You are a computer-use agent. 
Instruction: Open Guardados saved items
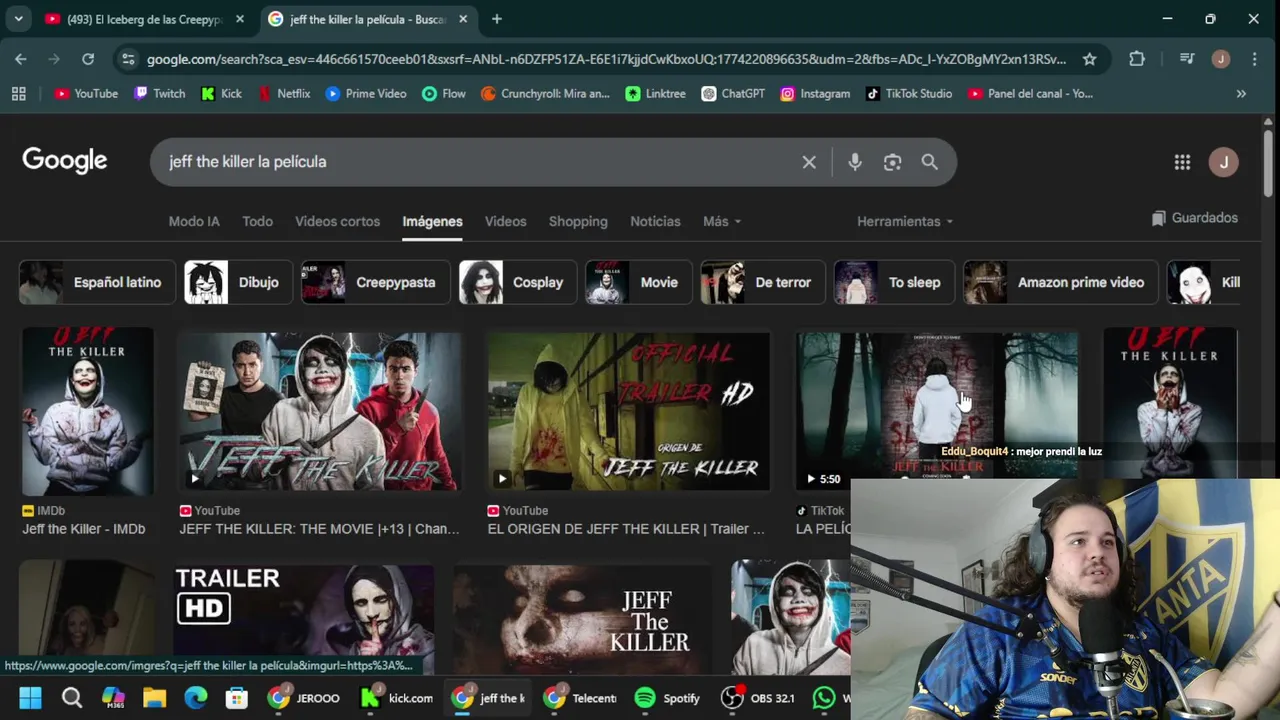point(1194,218)
